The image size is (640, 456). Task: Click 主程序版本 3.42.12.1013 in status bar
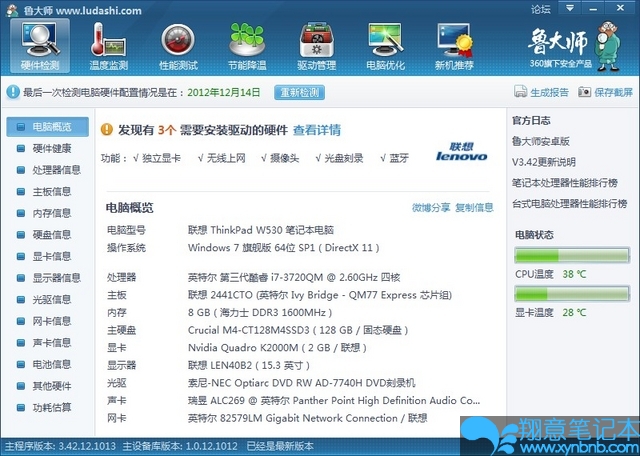tap(60, 446)
